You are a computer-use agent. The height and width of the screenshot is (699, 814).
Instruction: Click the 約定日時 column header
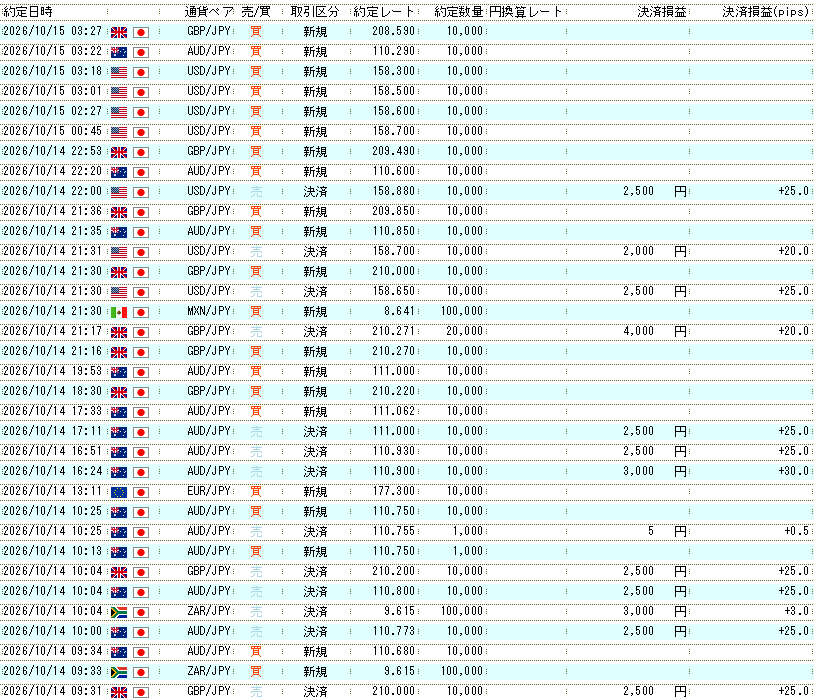click(28, 11)
